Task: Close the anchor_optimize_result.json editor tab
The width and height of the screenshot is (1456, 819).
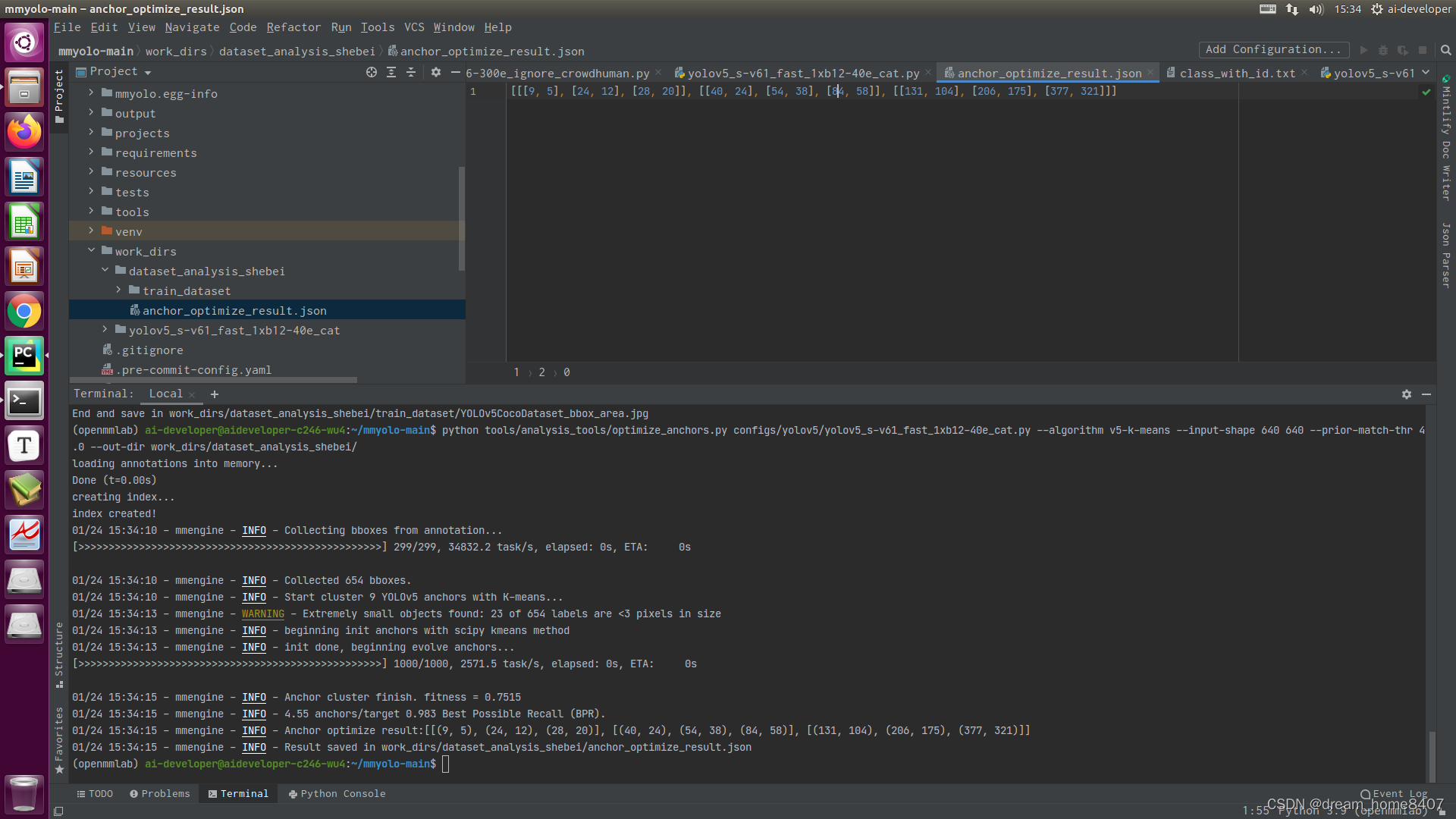Action: point(1150,73)
